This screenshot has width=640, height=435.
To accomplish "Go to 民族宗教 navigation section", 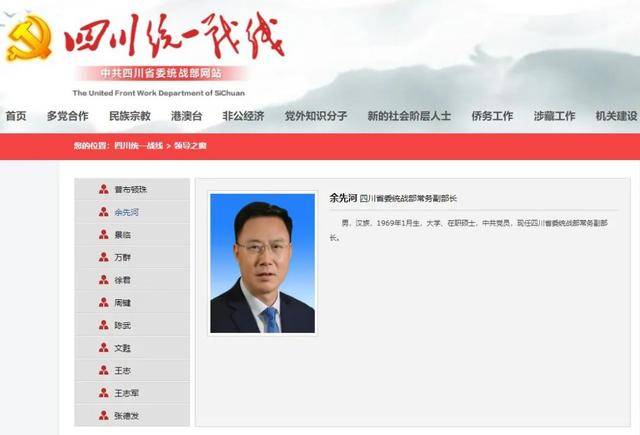I will (x=130, y=116).
